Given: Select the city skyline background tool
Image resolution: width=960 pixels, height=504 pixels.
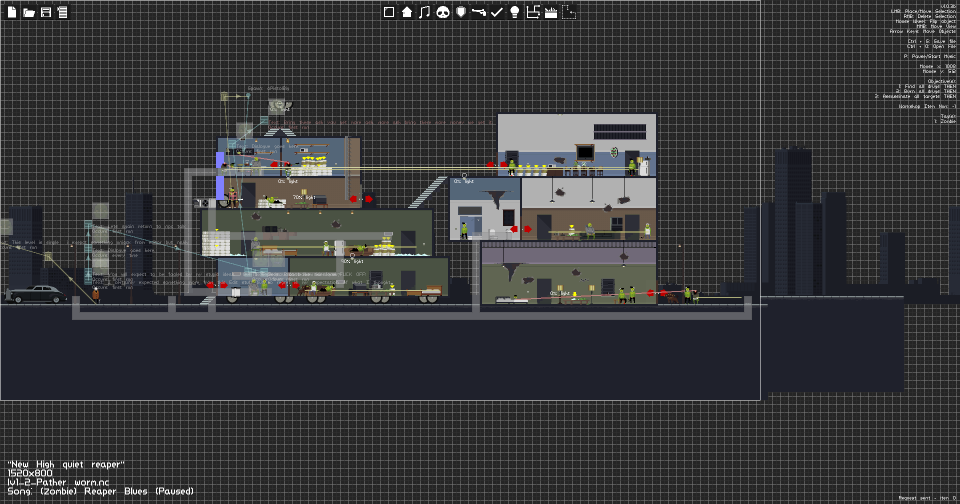Looking at the screenshot, I should coord(550,12).
